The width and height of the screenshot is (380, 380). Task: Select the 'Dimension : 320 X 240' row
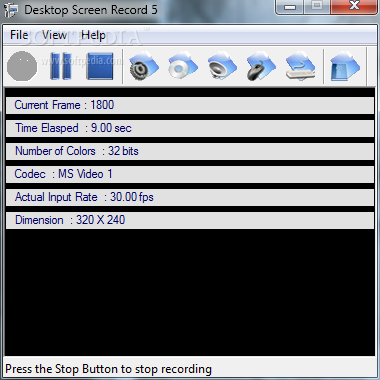(190, 220)
